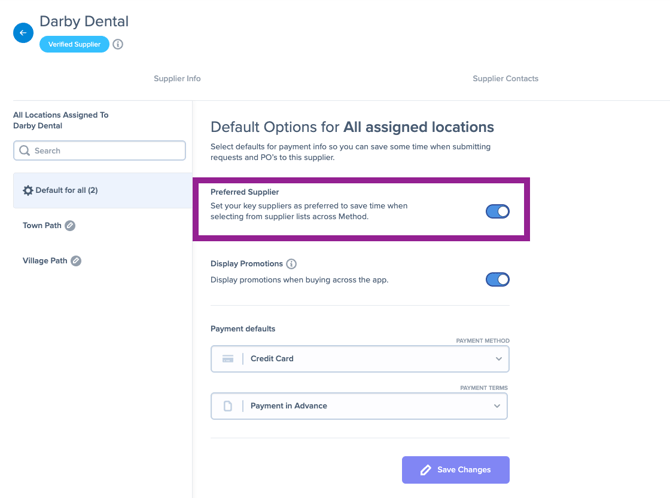
Task: Select Town Path location in sidebar
Action: [x=42, y=225]
